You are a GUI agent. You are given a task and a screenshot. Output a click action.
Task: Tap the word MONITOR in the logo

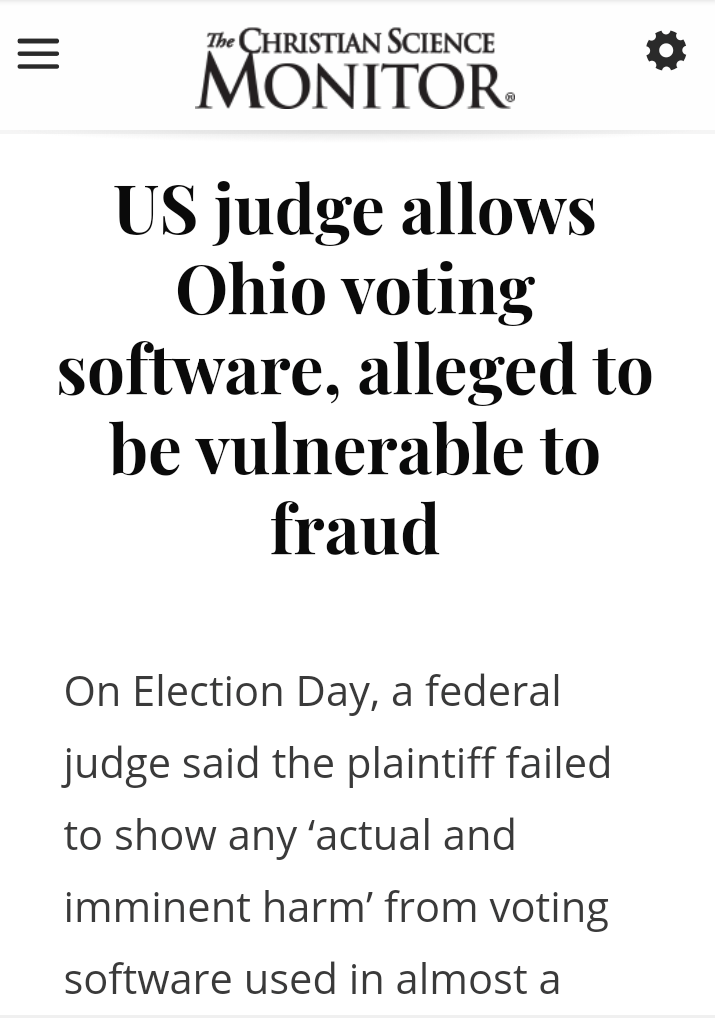[352, 84]
